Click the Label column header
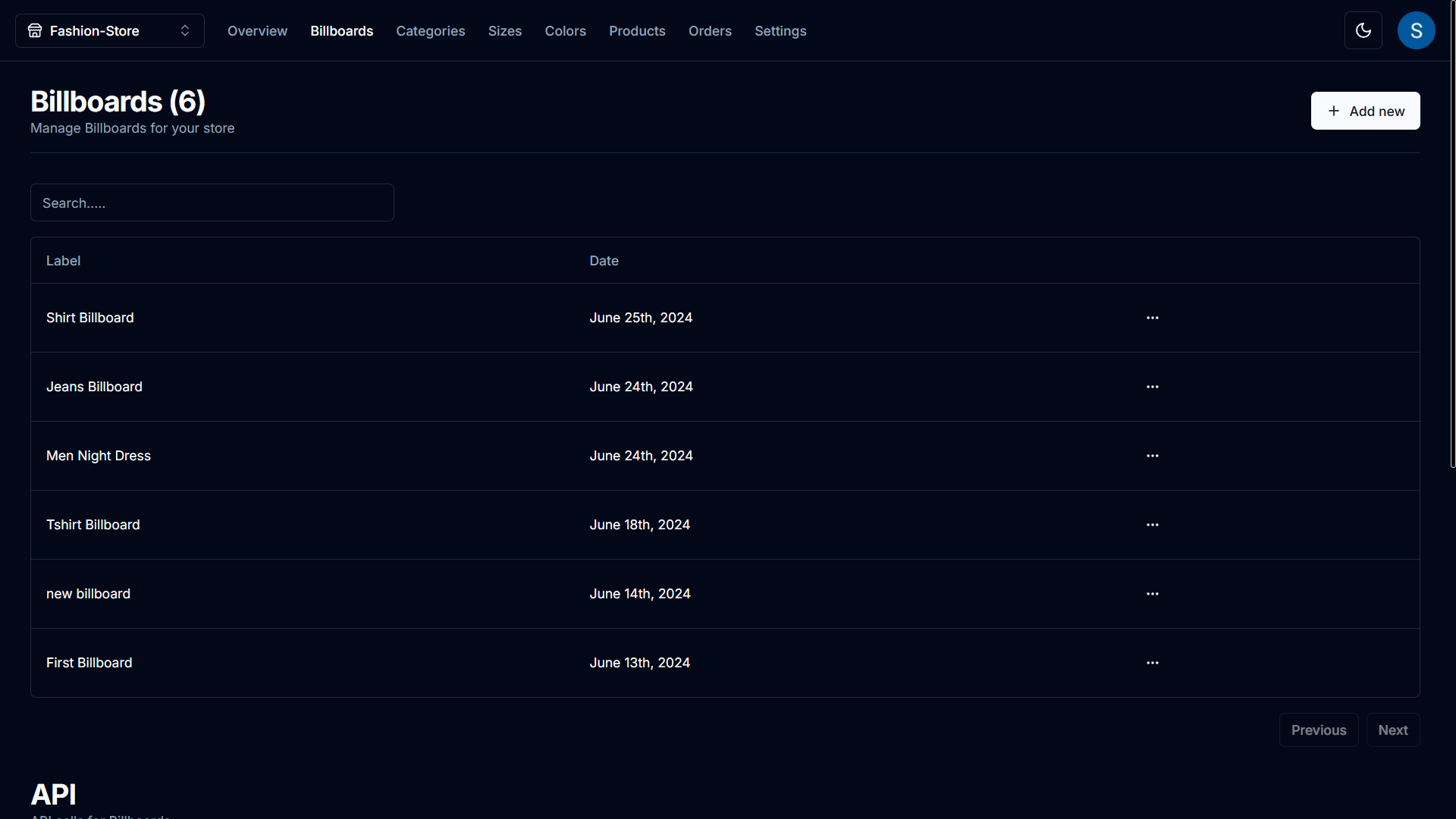Viewport: 1456px width, 819px height. pos(63,261)
